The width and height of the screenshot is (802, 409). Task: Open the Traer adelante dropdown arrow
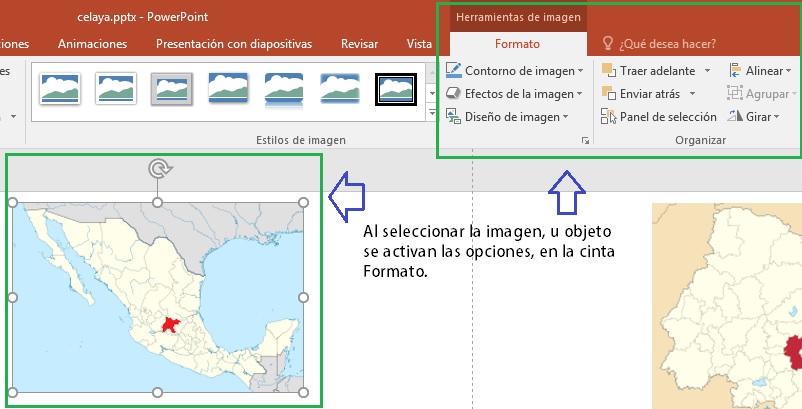point(707,71)
